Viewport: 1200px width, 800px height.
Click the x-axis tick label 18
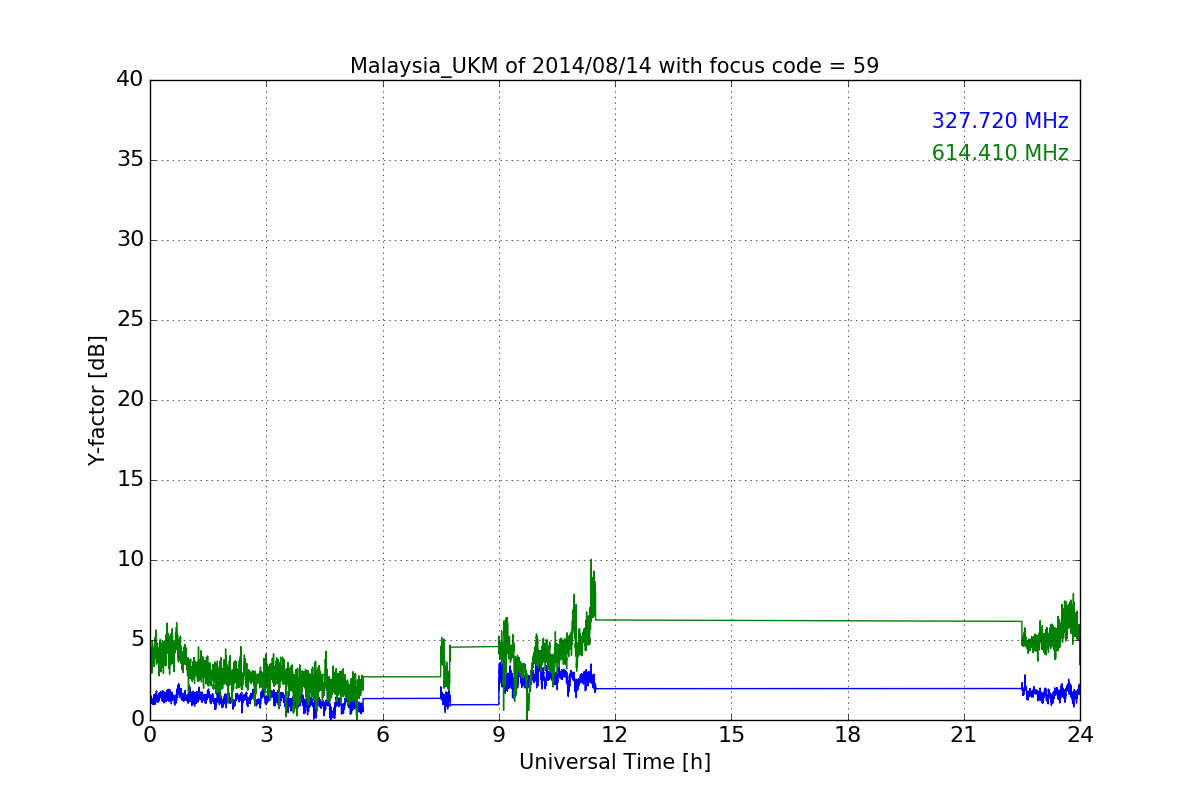[848, 735]
